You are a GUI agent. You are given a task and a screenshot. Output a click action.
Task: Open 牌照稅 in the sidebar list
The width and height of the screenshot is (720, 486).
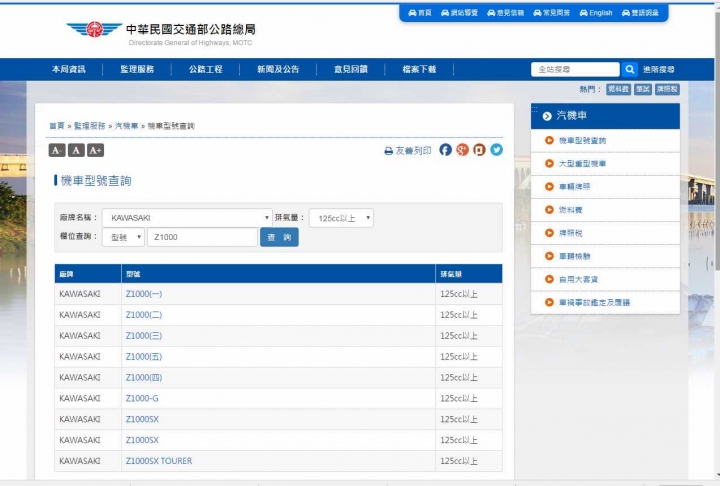pyautogui.click(x=570, y=233)
